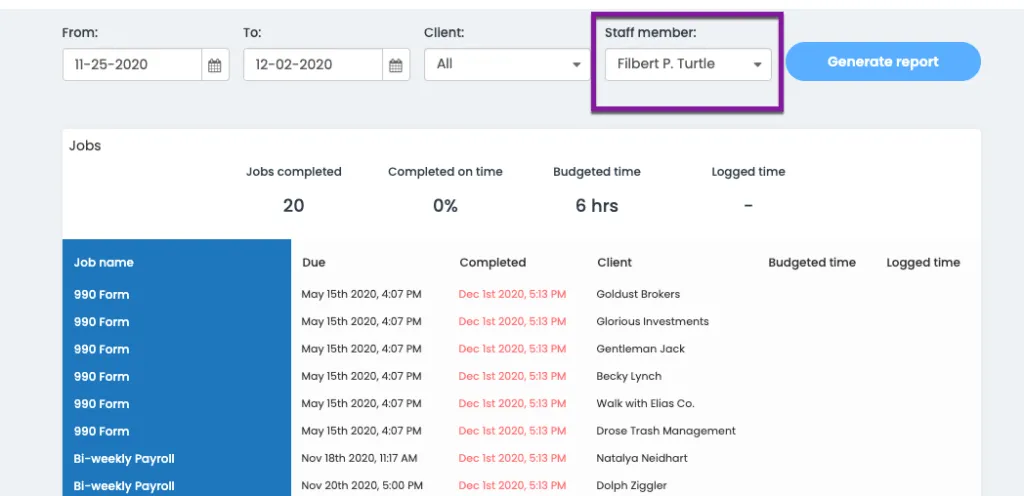1024x496 pixels.
Task: Open 990 Form job for Walk with Elias Co.
Action: pos(101,404)
